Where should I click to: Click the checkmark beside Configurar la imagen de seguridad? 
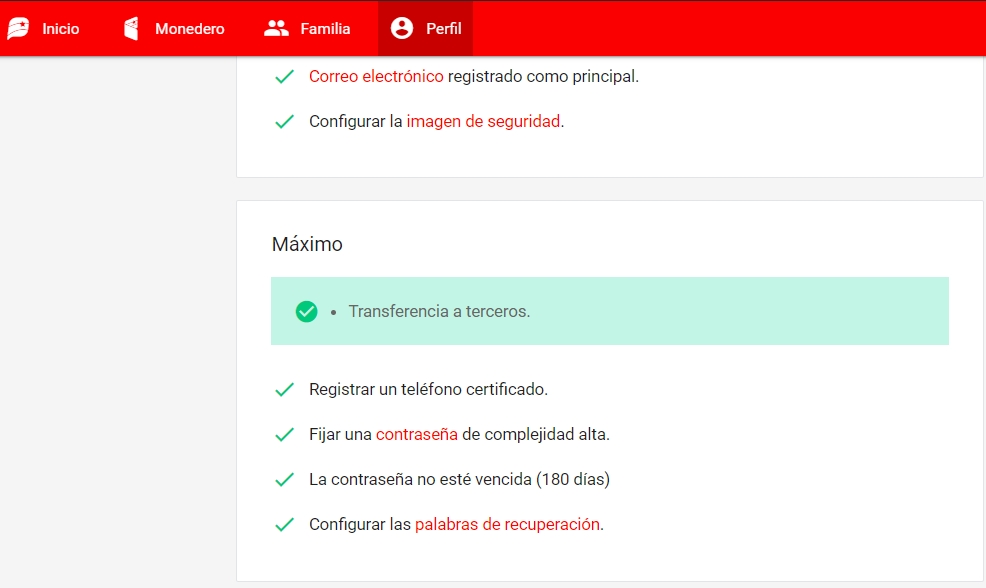284,121
